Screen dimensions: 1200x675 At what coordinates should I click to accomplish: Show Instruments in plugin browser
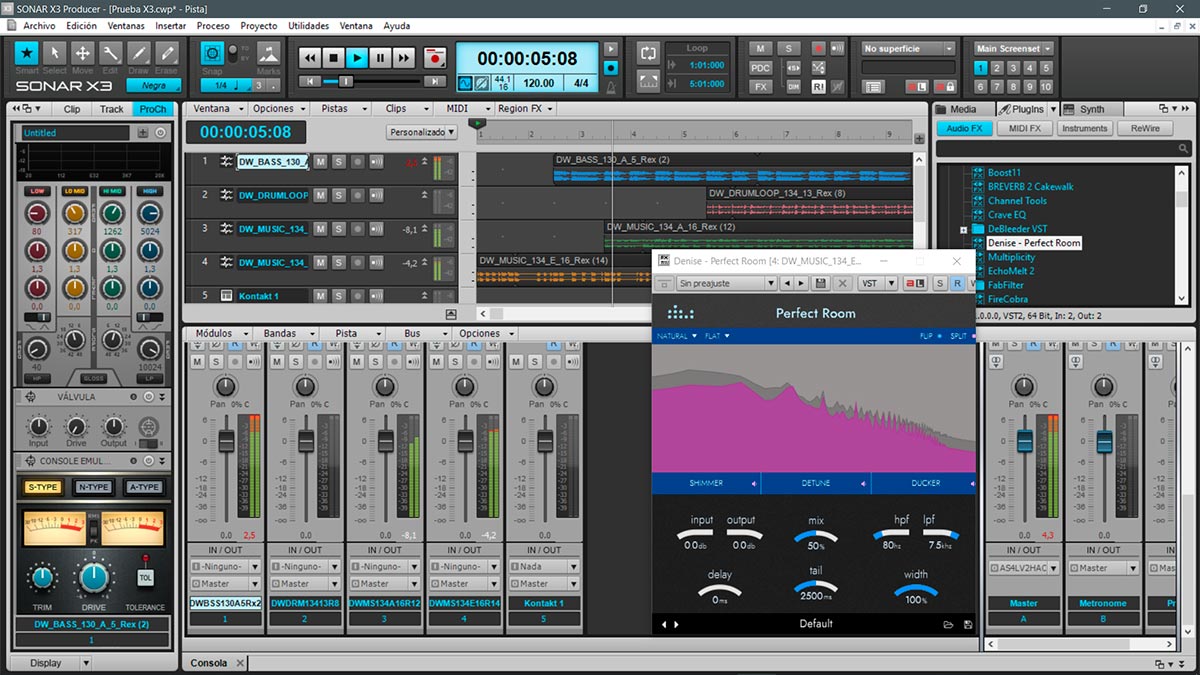click(x=1085, y=128)
